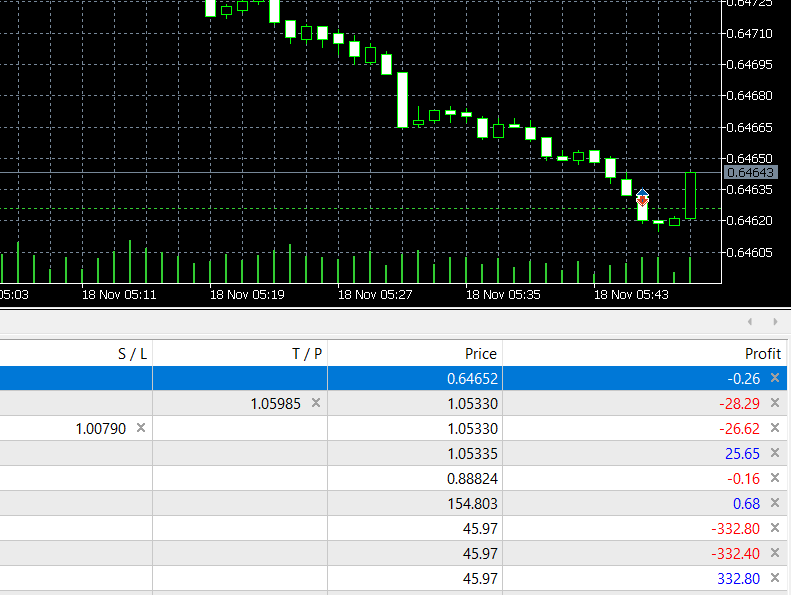Click the 0.64680 price scale label

[x=749, y=96]
